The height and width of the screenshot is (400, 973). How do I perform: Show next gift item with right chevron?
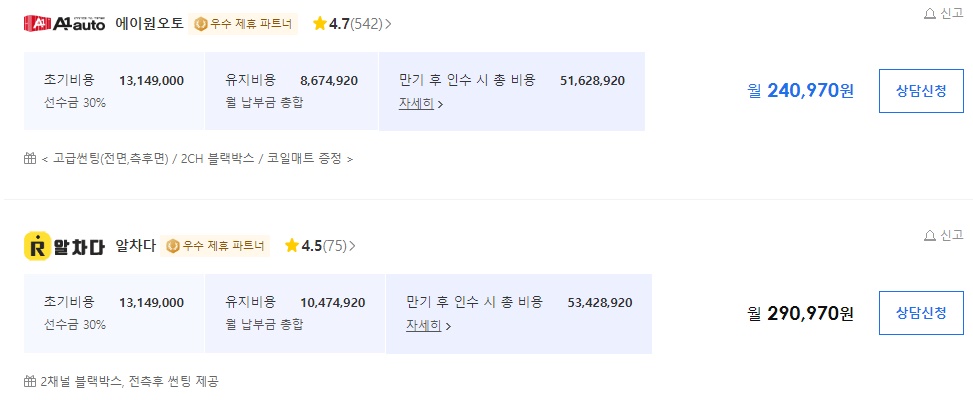click(350, 159)
